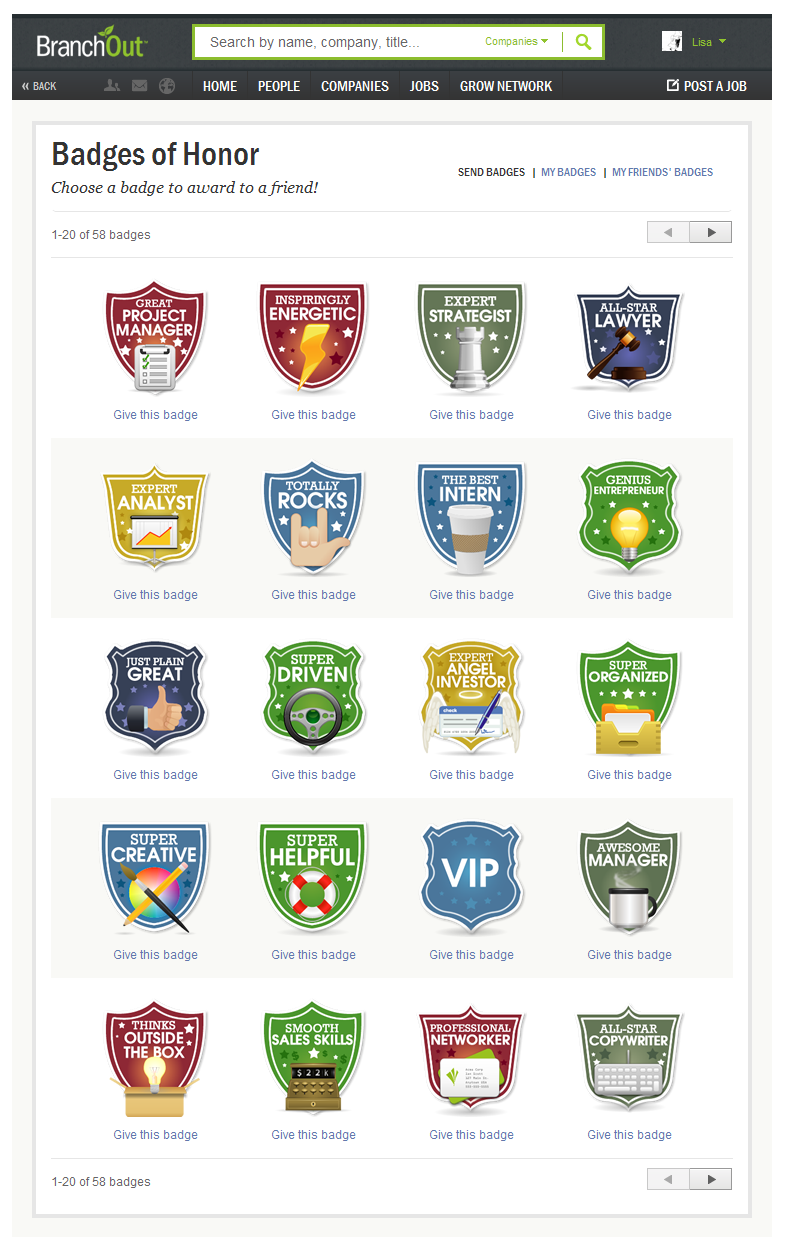Click Post a Job button

tap(707, 86)
